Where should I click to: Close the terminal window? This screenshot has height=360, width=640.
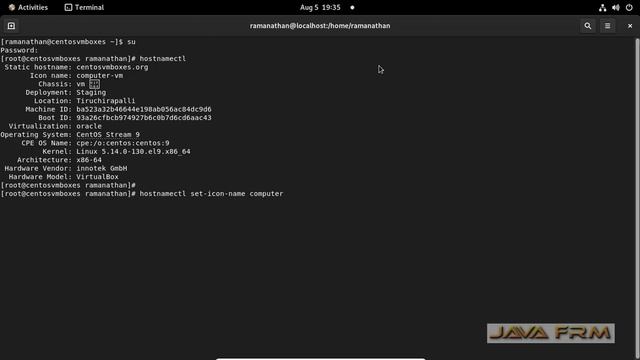coord(630,26)
